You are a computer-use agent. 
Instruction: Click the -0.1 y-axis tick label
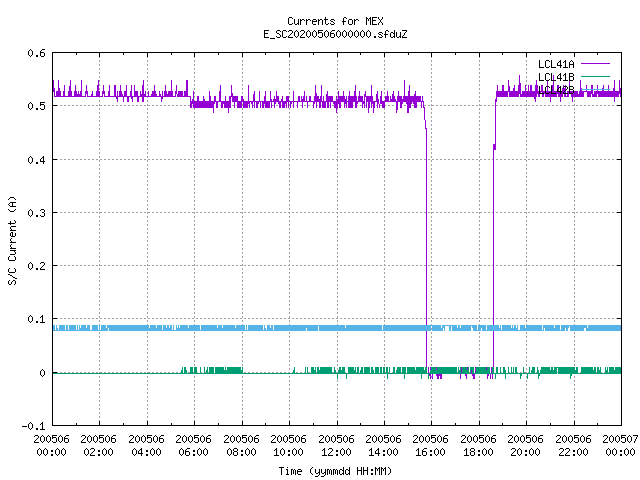point(33,426)
